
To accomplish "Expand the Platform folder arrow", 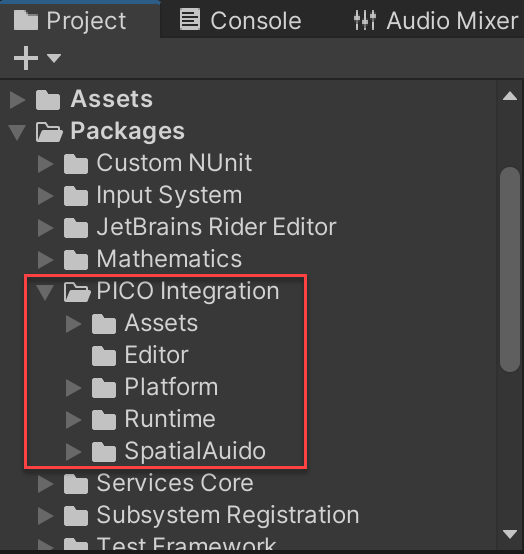I will tap(73, 388).
